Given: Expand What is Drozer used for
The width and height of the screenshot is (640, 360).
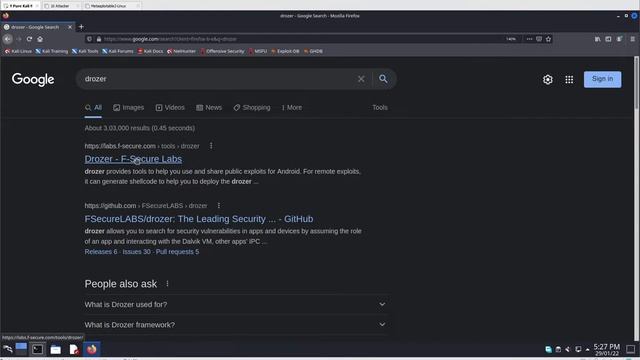Looking at the screenshot, I should click(x=236, y=304).
